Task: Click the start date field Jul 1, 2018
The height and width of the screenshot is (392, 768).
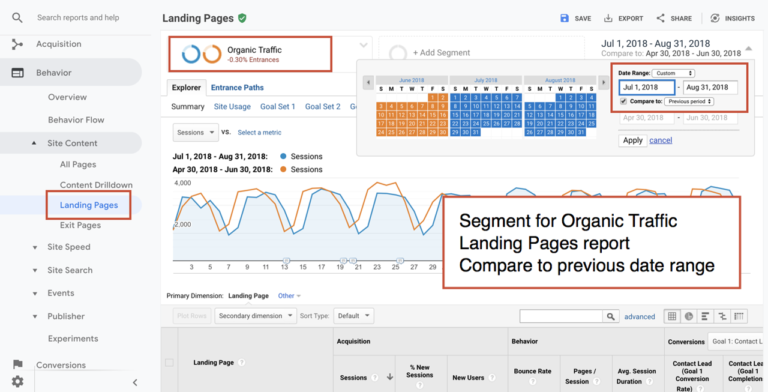Action: 647,87
